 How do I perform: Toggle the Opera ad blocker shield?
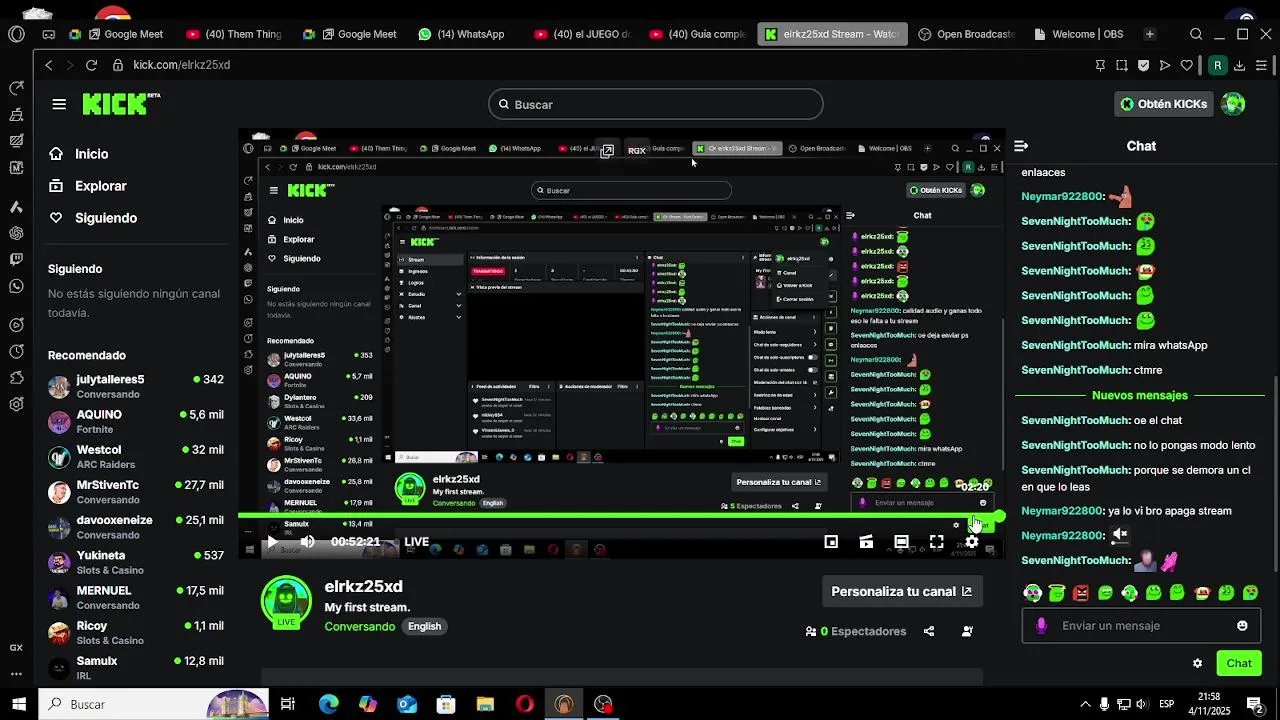point(1143,65)
